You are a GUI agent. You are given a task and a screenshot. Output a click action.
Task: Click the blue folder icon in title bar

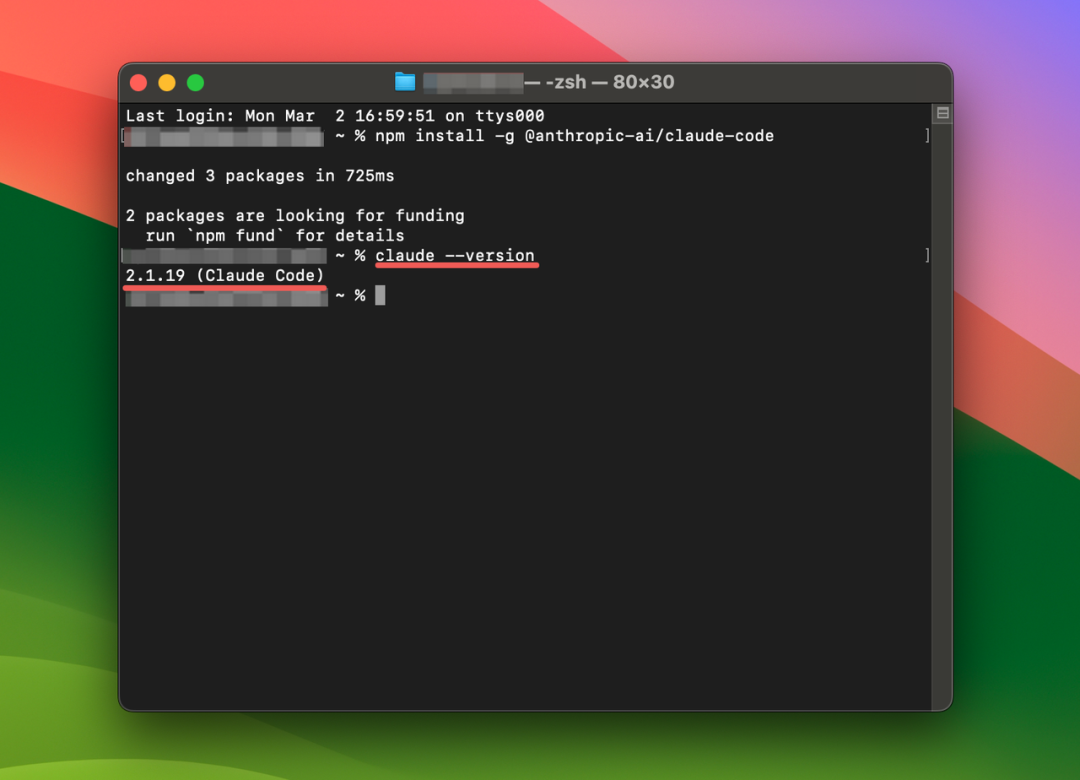(x=405, y=82)
